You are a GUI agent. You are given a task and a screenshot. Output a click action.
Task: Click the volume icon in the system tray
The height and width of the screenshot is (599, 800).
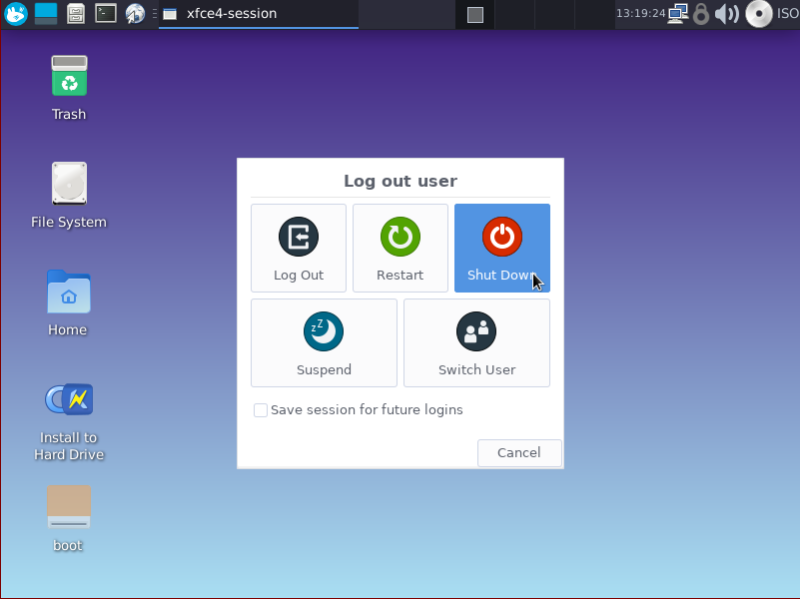tap(725, 14)
